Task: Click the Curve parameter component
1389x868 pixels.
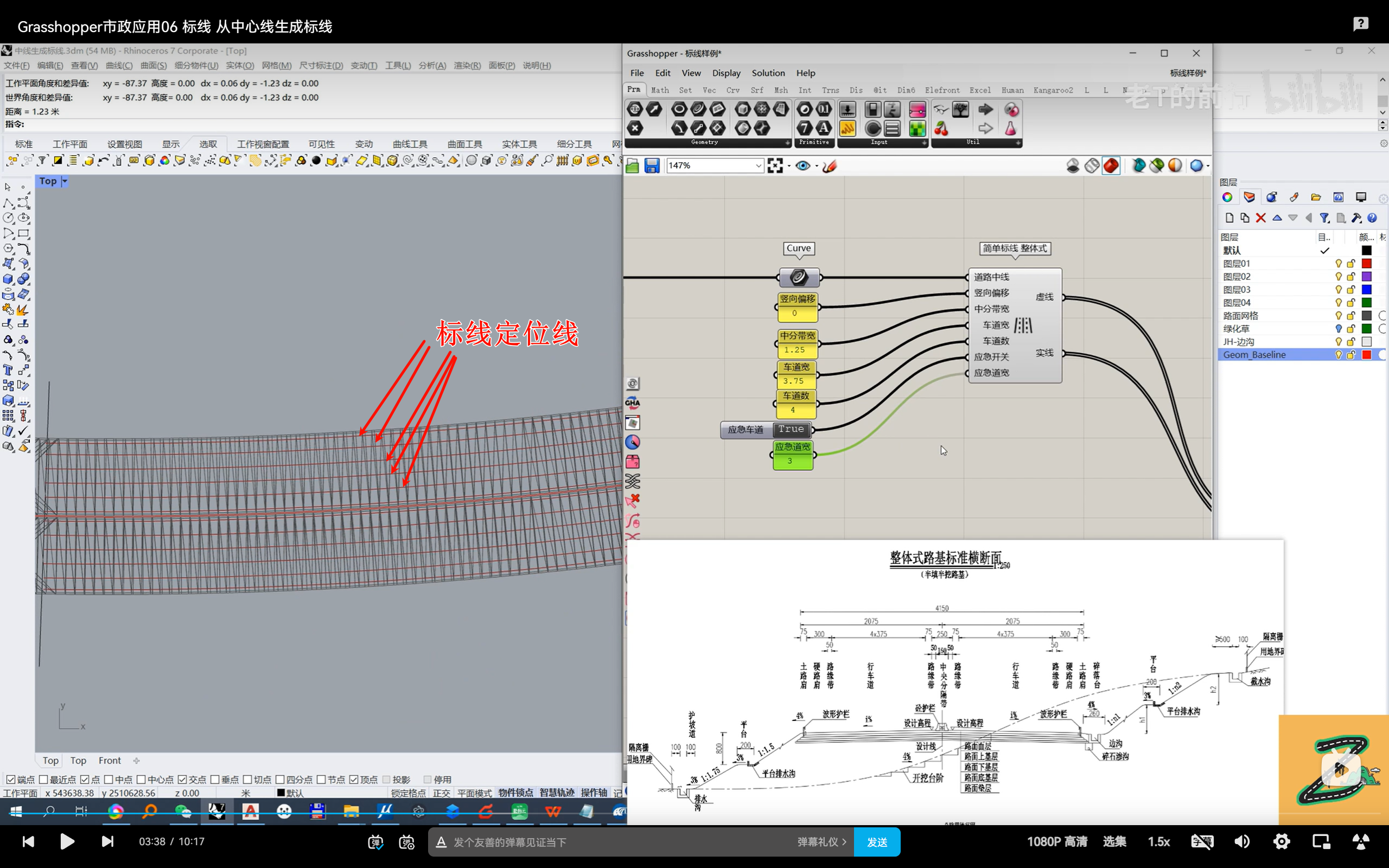Action: click(x=798, y=278)
